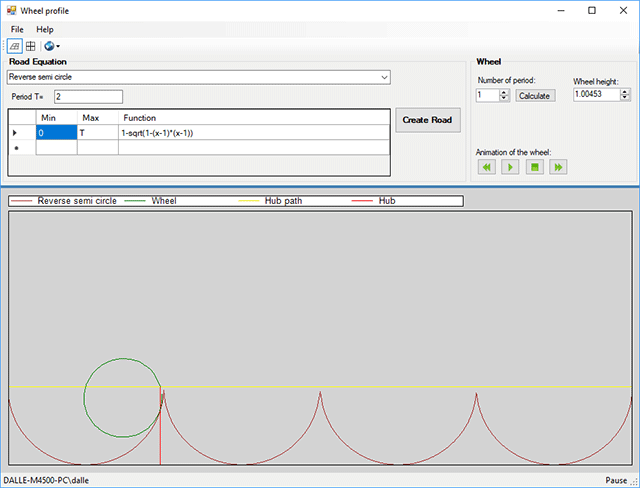Viewport: 640px width, 488px height.
Task: Click the Hub path legend entry
Action: click(x=271, y=201)
